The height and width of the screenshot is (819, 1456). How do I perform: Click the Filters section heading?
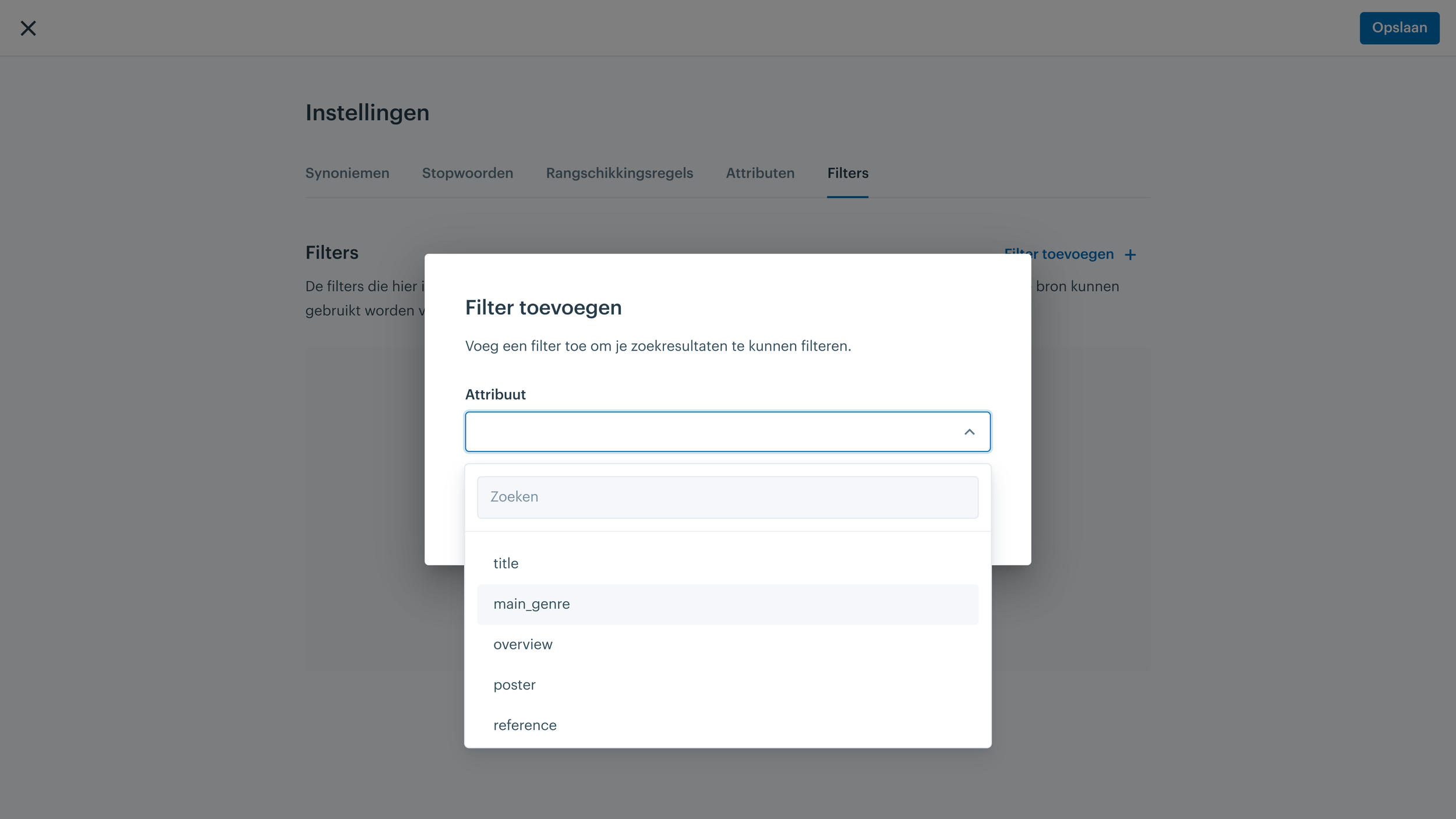tap(332, 252)
